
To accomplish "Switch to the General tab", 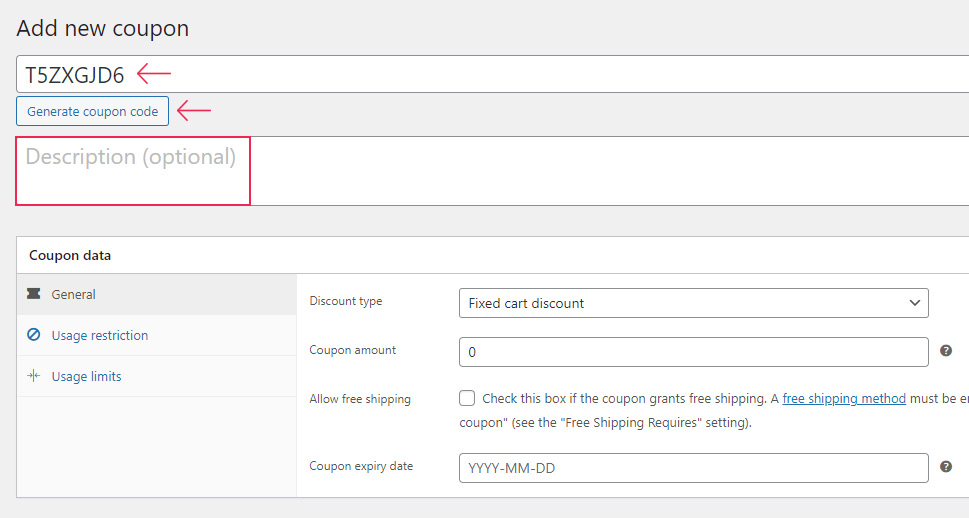I will click(x=74, y=295).
